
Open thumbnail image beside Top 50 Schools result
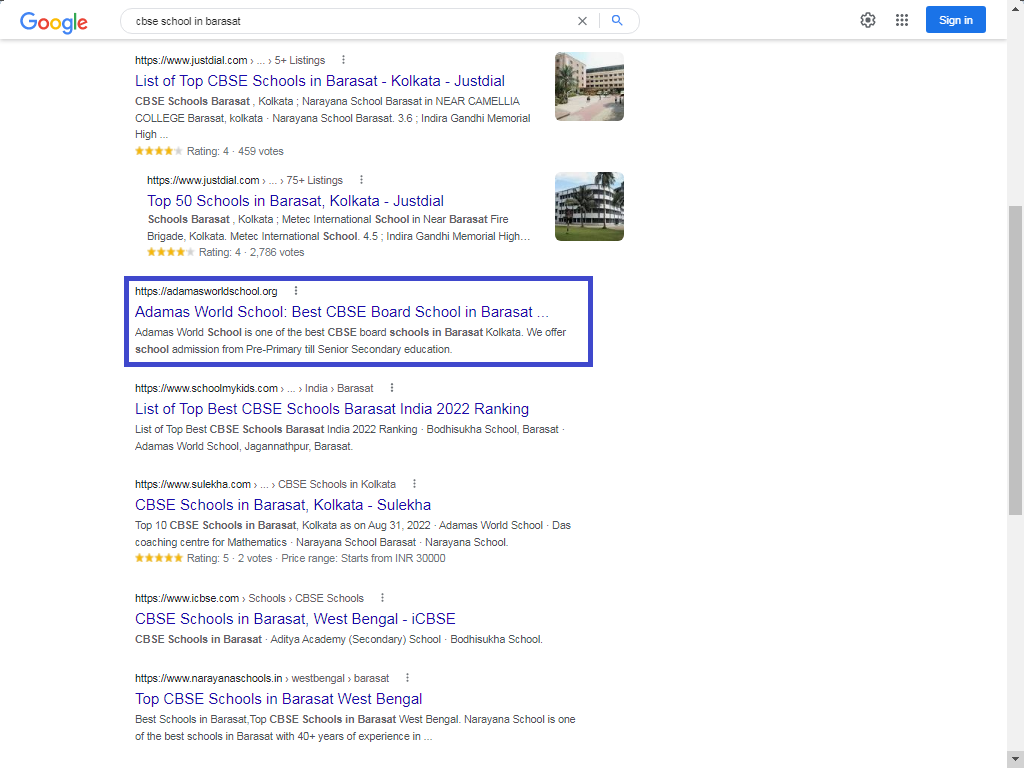[x=589, y=206]
